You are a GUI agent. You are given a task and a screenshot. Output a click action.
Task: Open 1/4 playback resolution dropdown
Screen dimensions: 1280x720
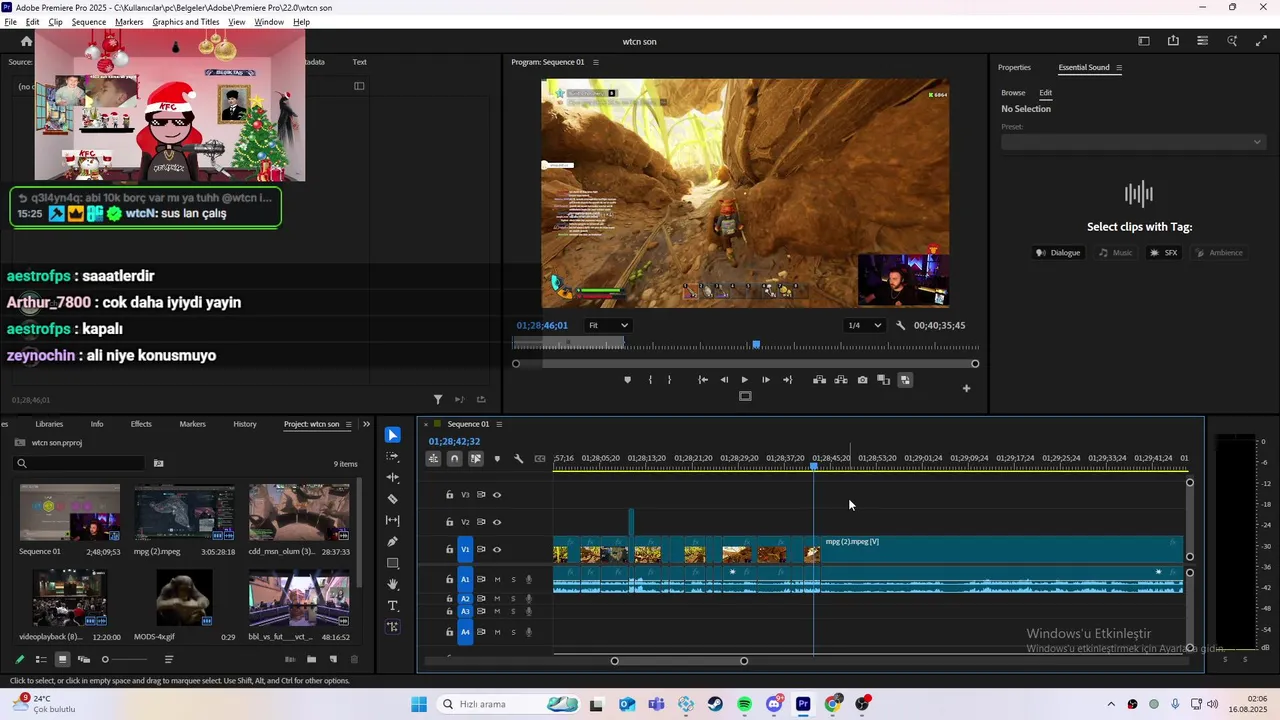click(865, 325)
